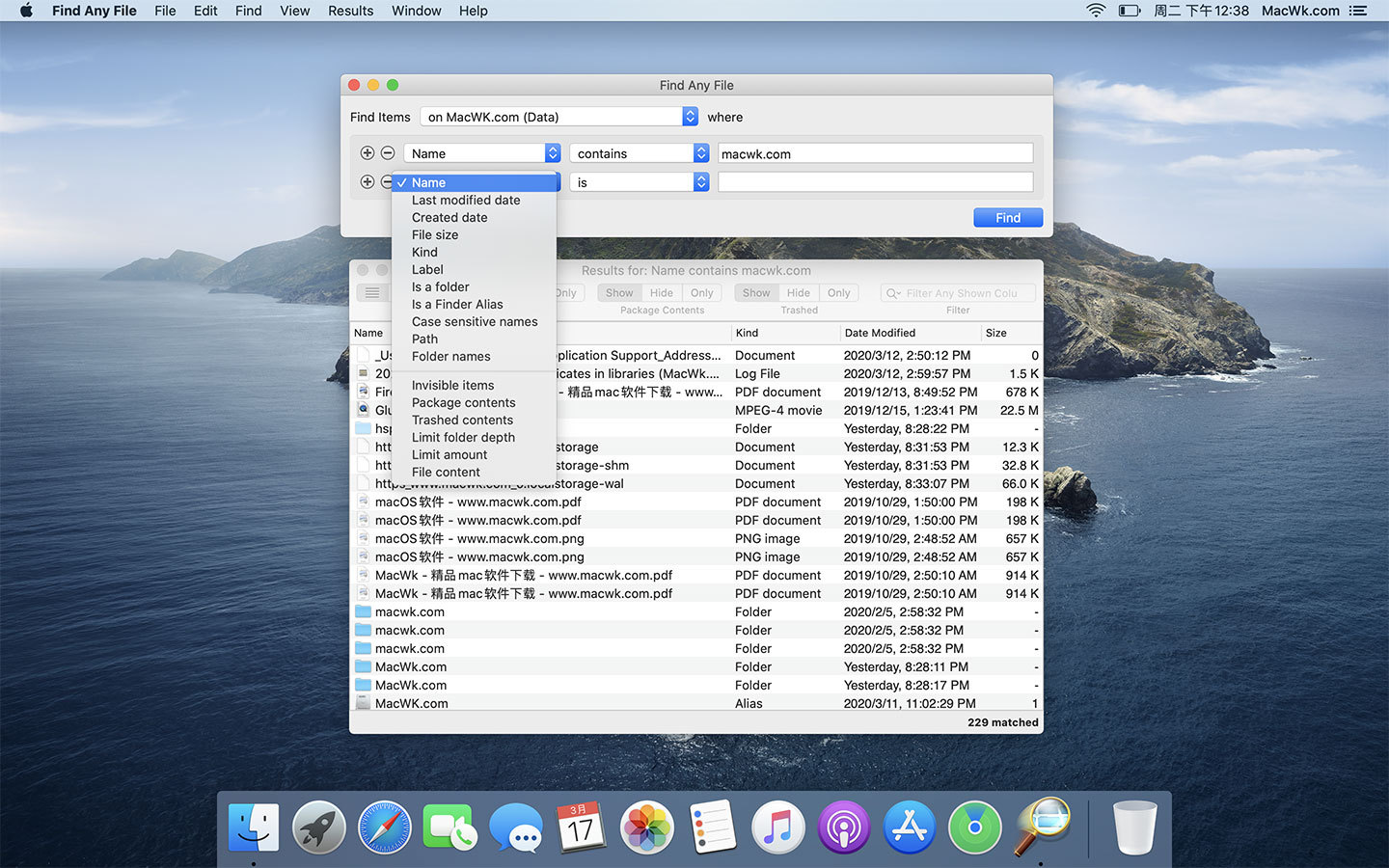Viewport: 1389px width, 868px height.
Task: Click the plus icon in first criteria row
Action: [x=367, y=153]
